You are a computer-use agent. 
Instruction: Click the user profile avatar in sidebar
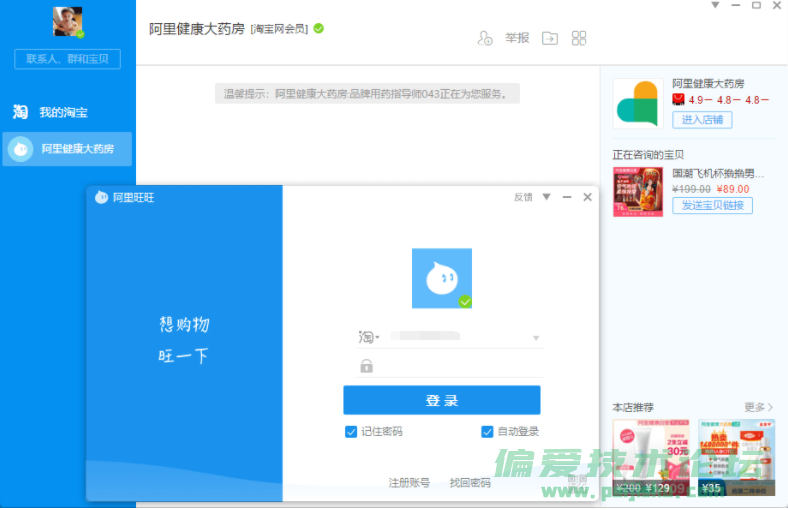[x=68, y=22]
